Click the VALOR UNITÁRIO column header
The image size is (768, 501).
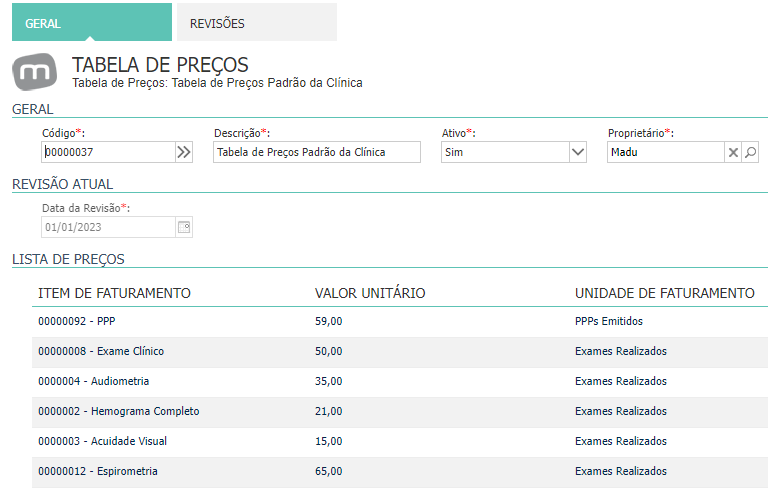click(370, 293)
